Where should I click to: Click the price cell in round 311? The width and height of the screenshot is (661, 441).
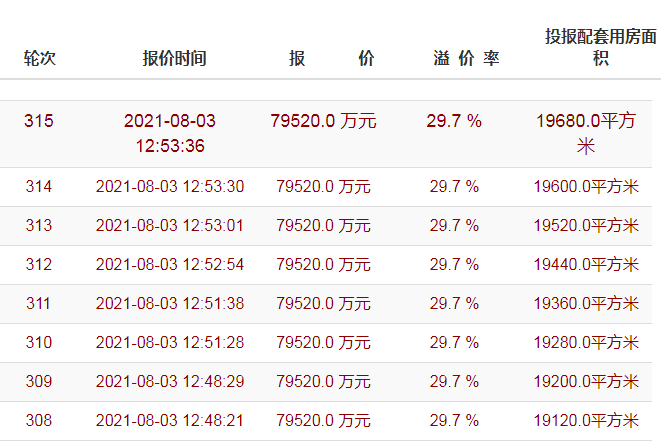(323, 303)
